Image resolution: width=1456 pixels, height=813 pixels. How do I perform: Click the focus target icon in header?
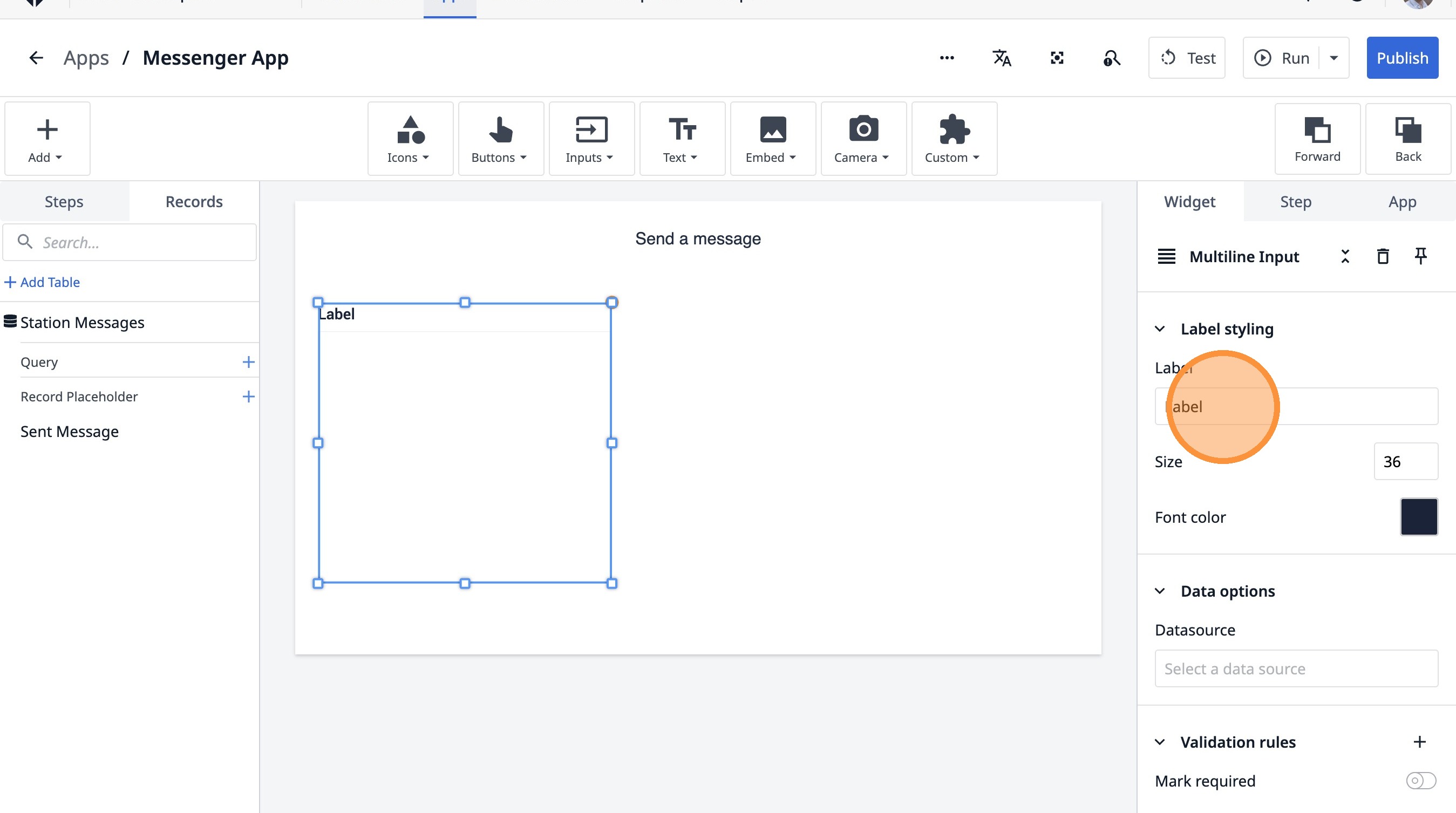tap(1057, 58)
